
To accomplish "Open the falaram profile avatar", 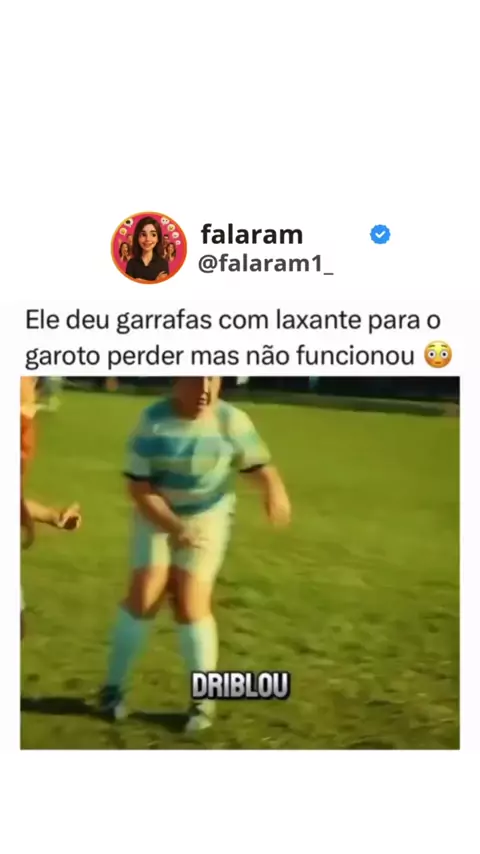I will [x=149, y=248].
